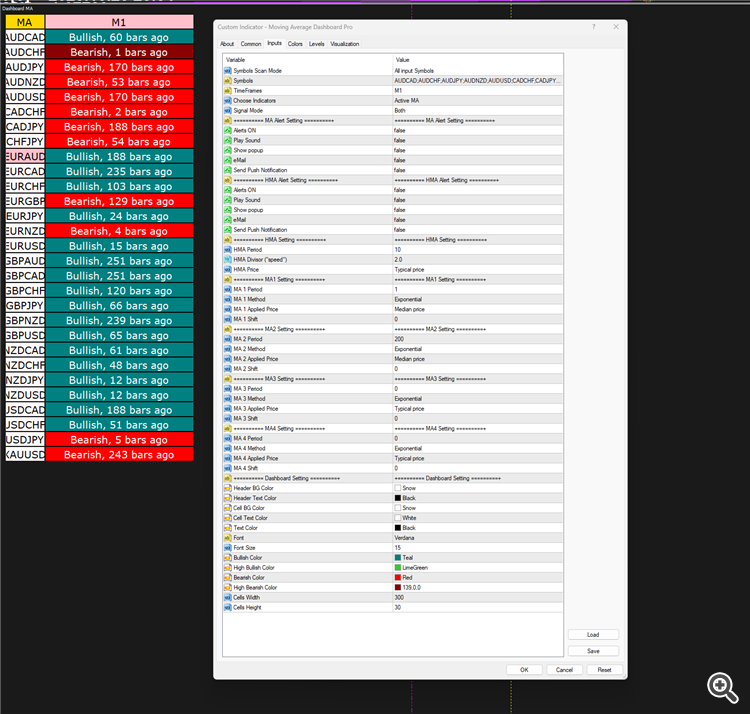Open the Visualization tab
This screenshot has height=714, width=750.
pos(344,44)
